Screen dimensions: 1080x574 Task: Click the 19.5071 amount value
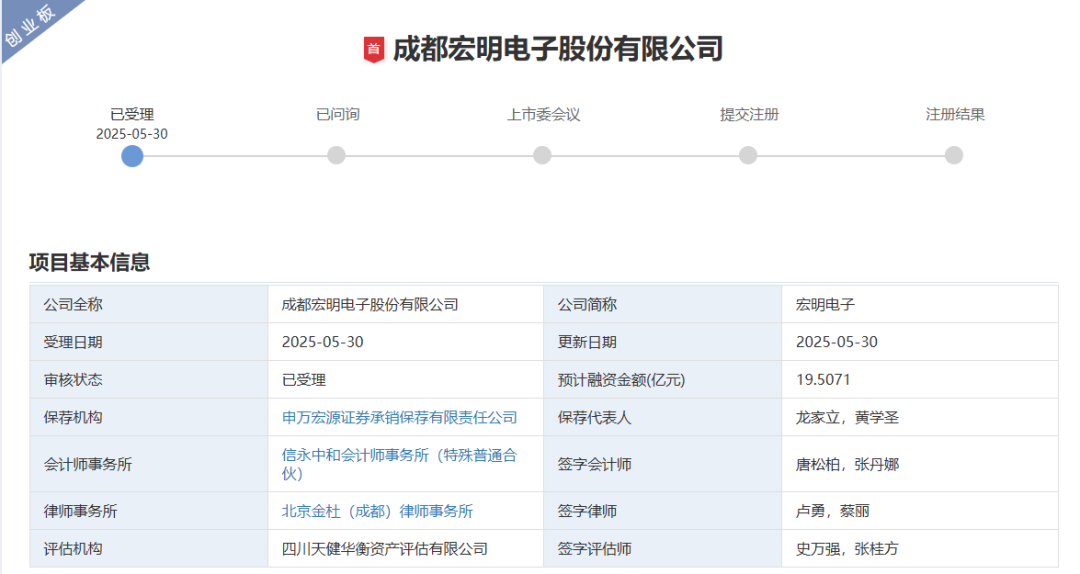(x=920, y=380)
